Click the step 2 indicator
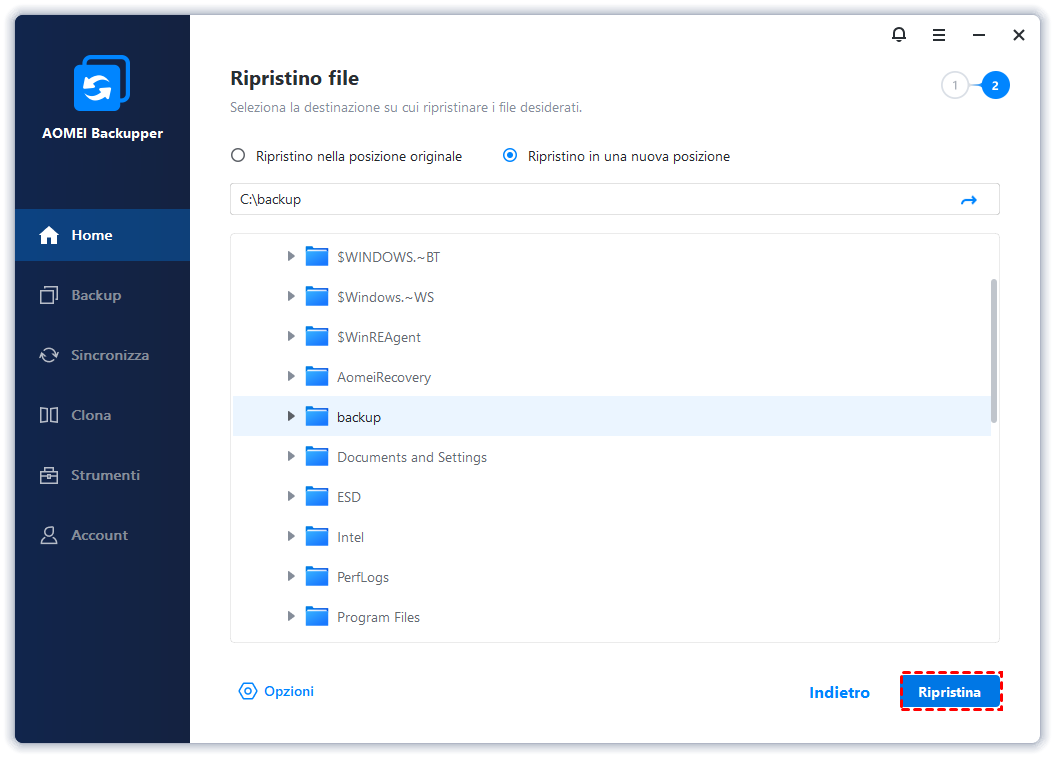Viewport: 1055px width, 758px height. coord(995,85)
